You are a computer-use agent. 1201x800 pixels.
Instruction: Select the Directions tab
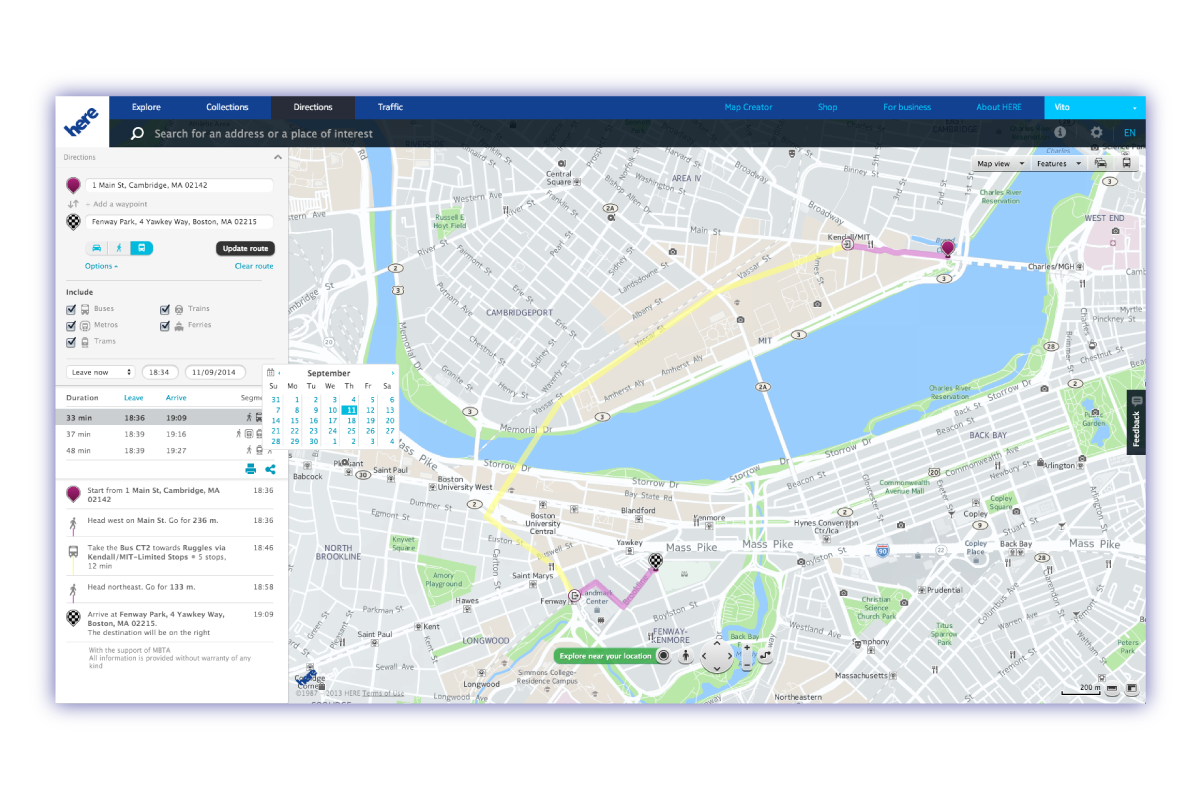tap(313, 107)
